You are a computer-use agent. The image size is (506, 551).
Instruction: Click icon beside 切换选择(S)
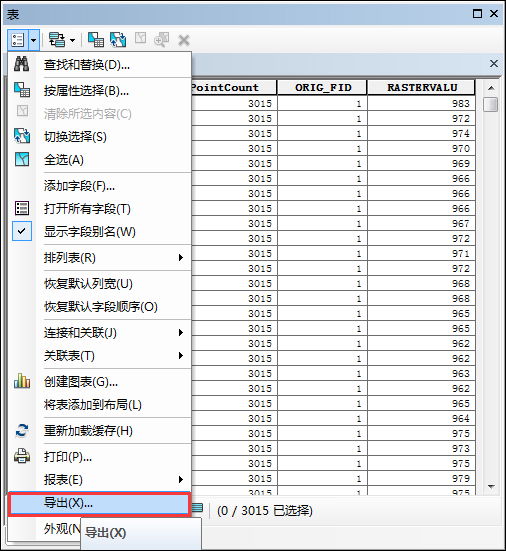(x=22, y=136)
